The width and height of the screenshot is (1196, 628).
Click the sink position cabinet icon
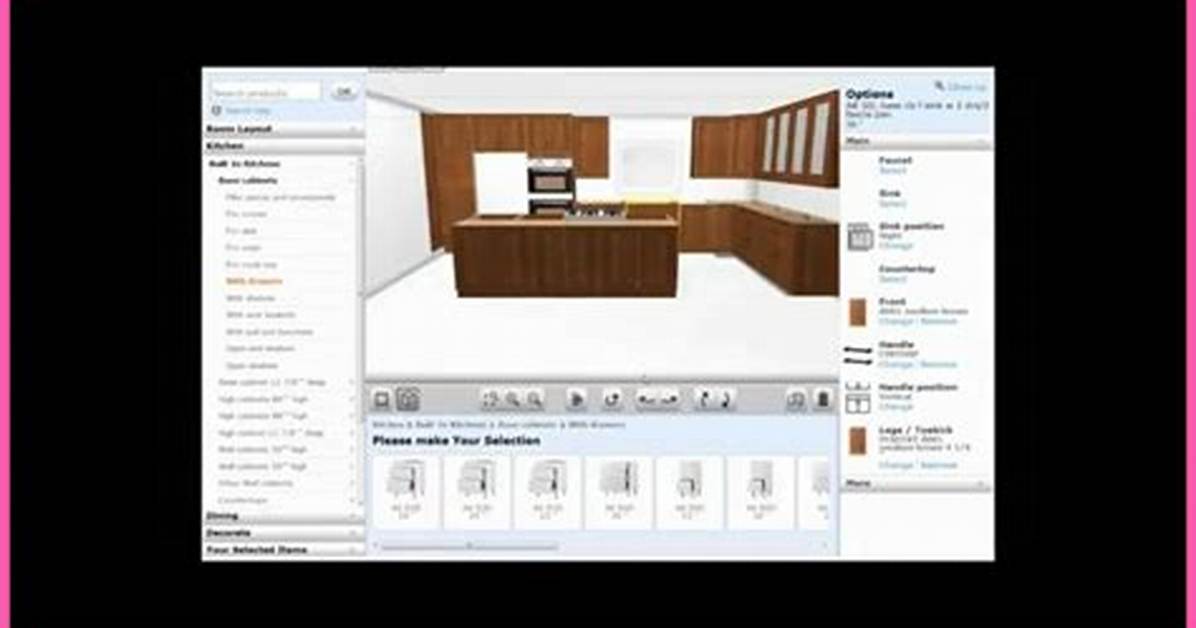(860, 237)
